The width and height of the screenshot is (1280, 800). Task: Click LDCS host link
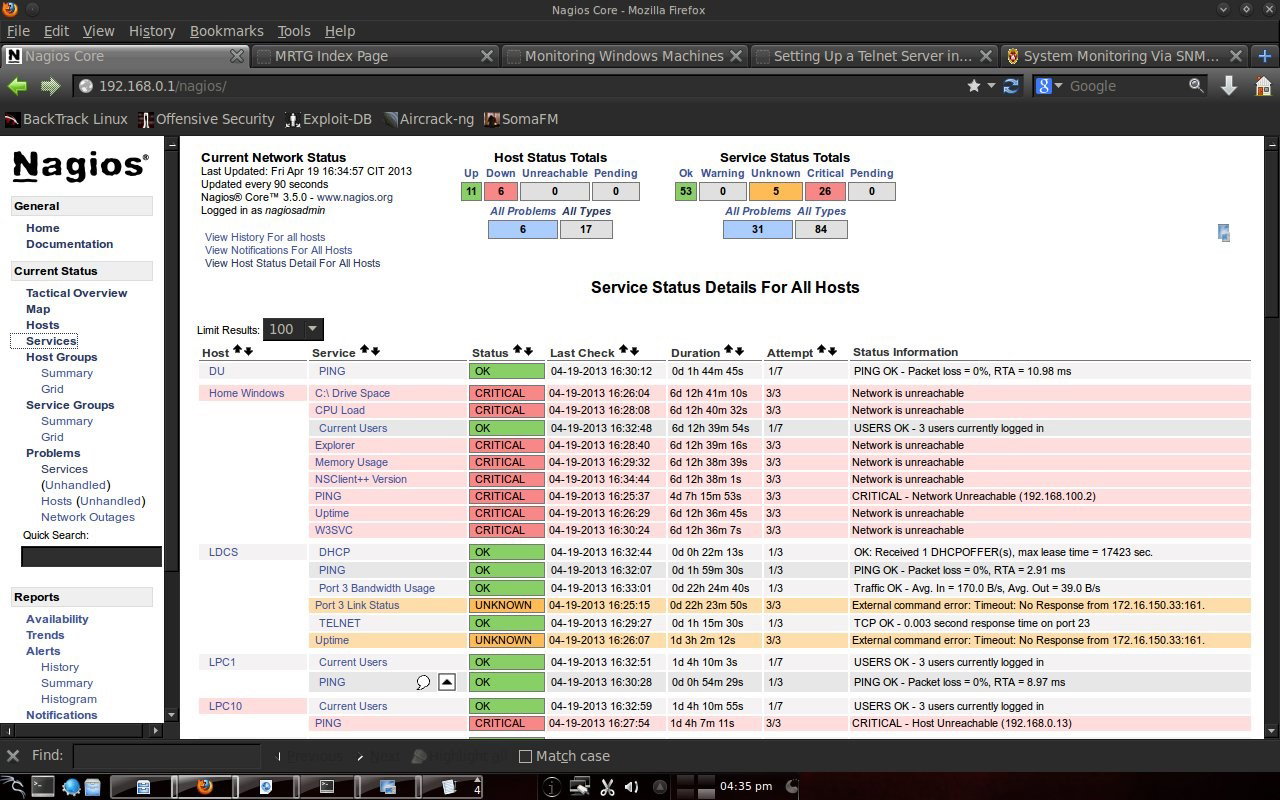(x=223, y=552)
